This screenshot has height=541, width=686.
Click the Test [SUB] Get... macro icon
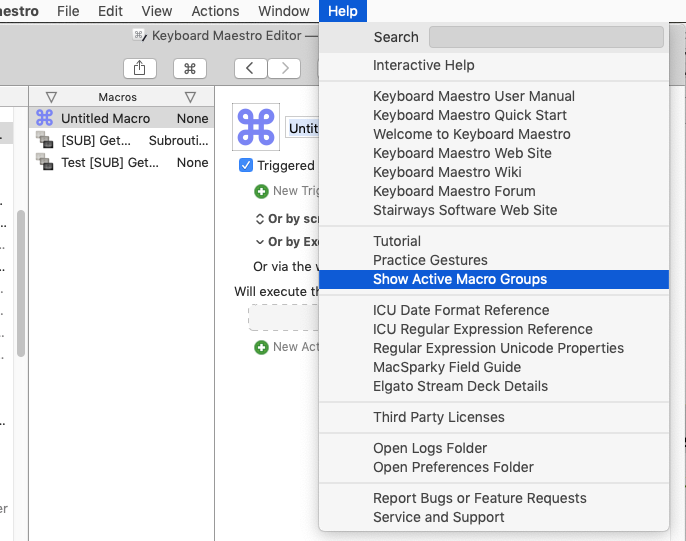[45, 162]
